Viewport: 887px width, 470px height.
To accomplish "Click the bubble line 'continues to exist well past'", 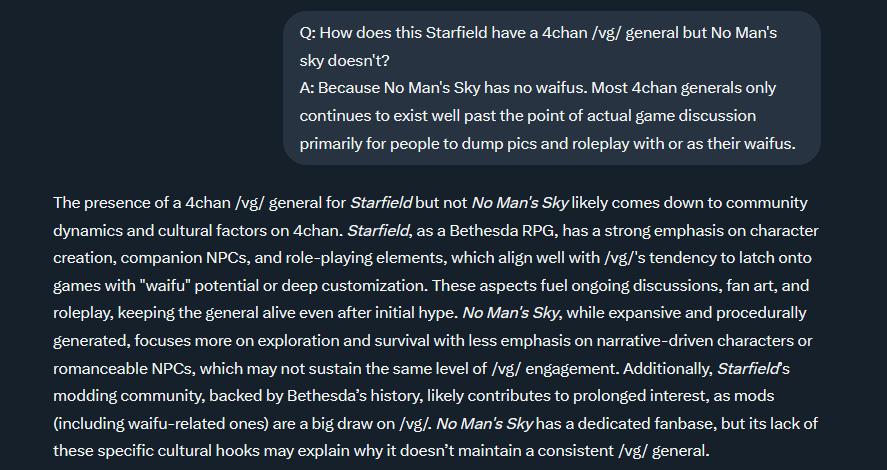I will click(x=537, y=116).
